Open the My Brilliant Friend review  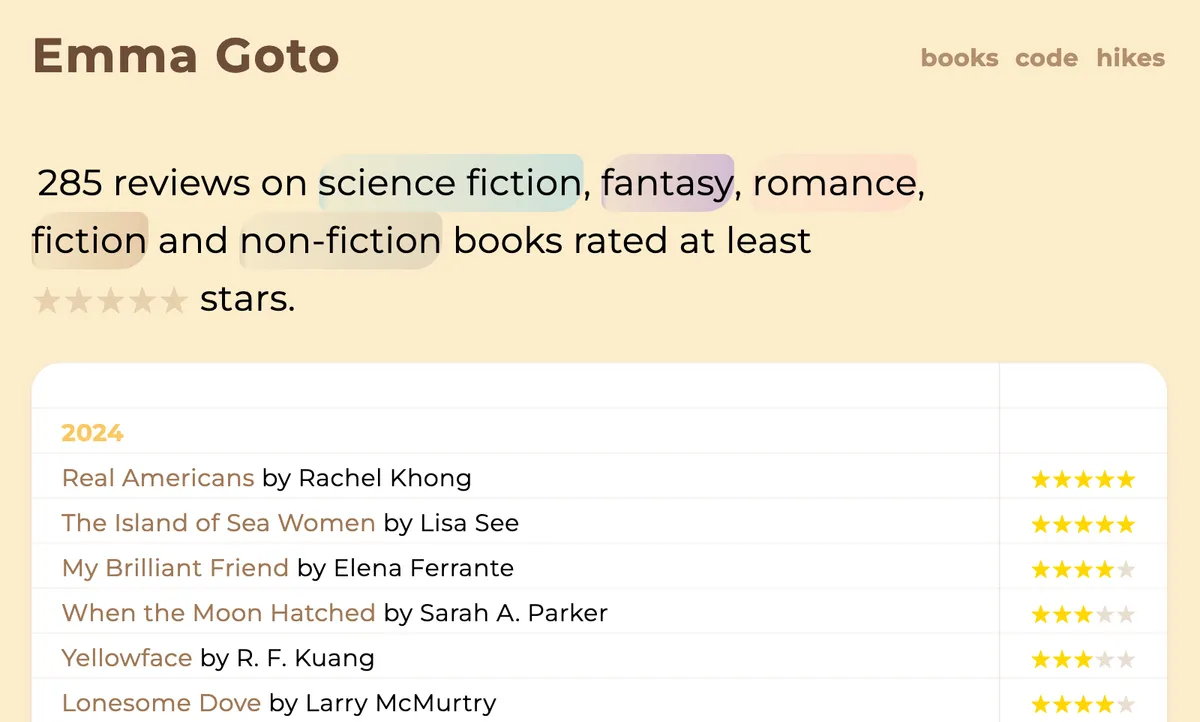175,568
